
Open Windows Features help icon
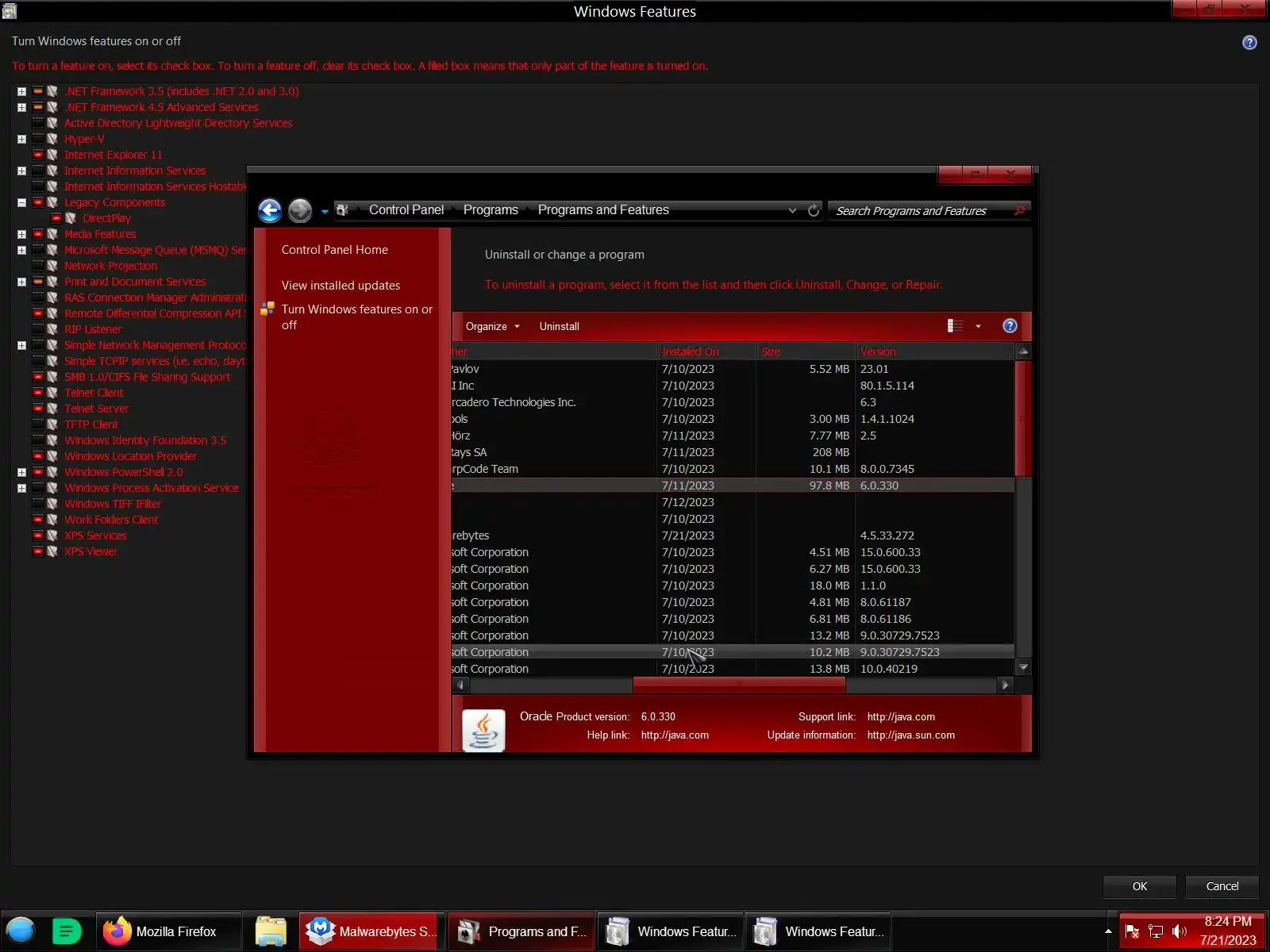click(1249, 43)
